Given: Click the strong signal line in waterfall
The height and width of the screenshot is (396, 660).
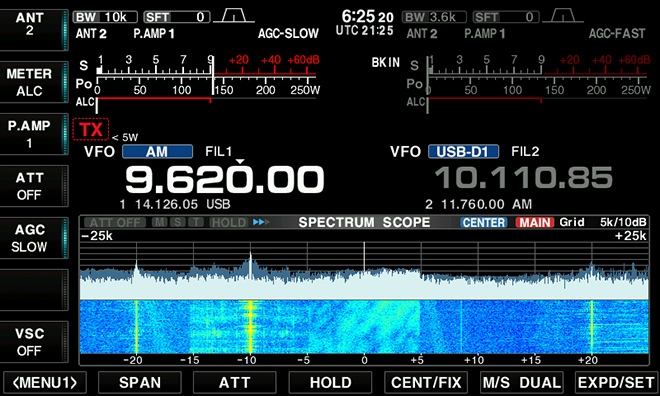Looking at the screenshot, I should pos(250,327).
